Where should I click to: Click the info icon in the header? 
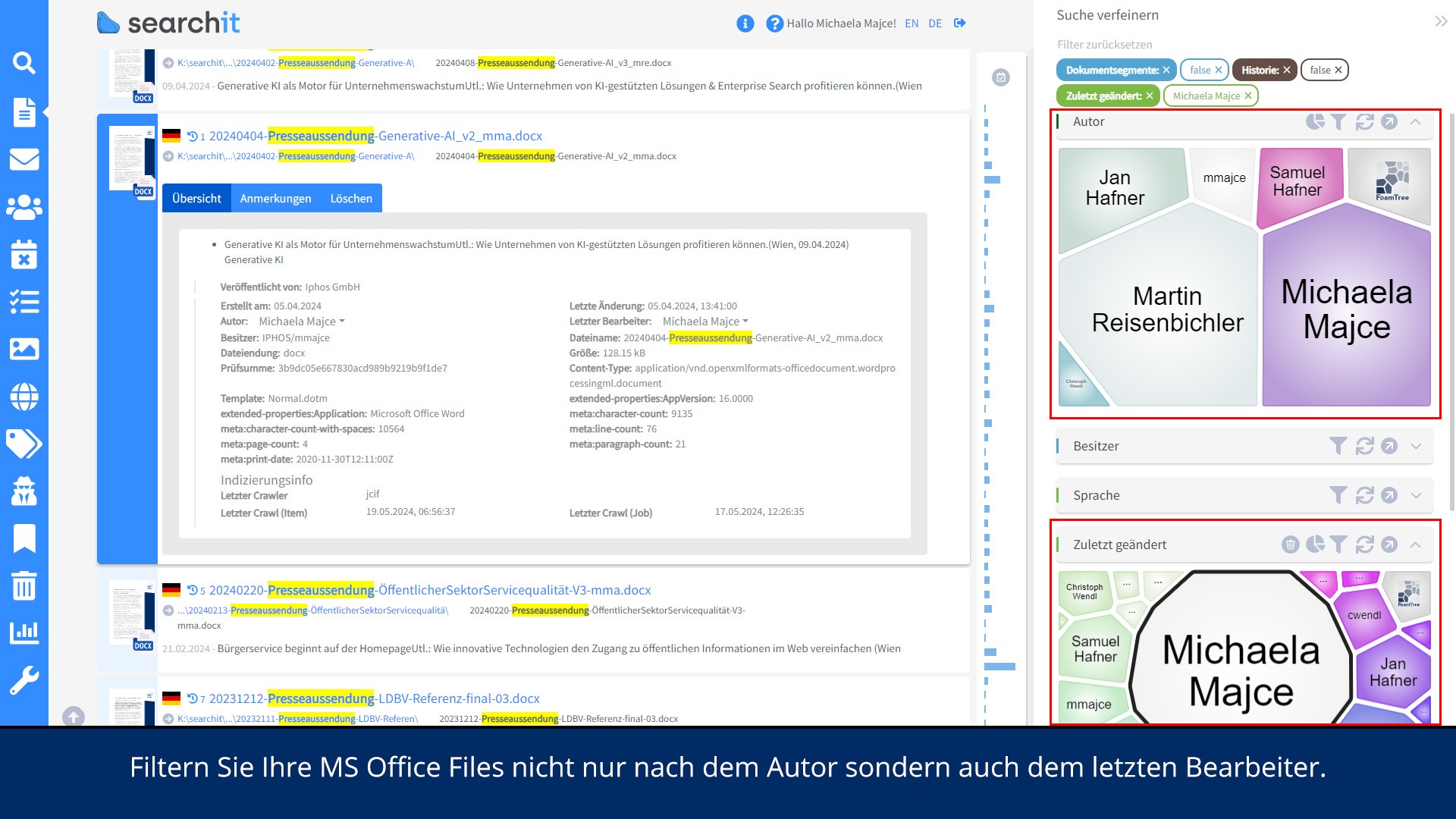745,24
